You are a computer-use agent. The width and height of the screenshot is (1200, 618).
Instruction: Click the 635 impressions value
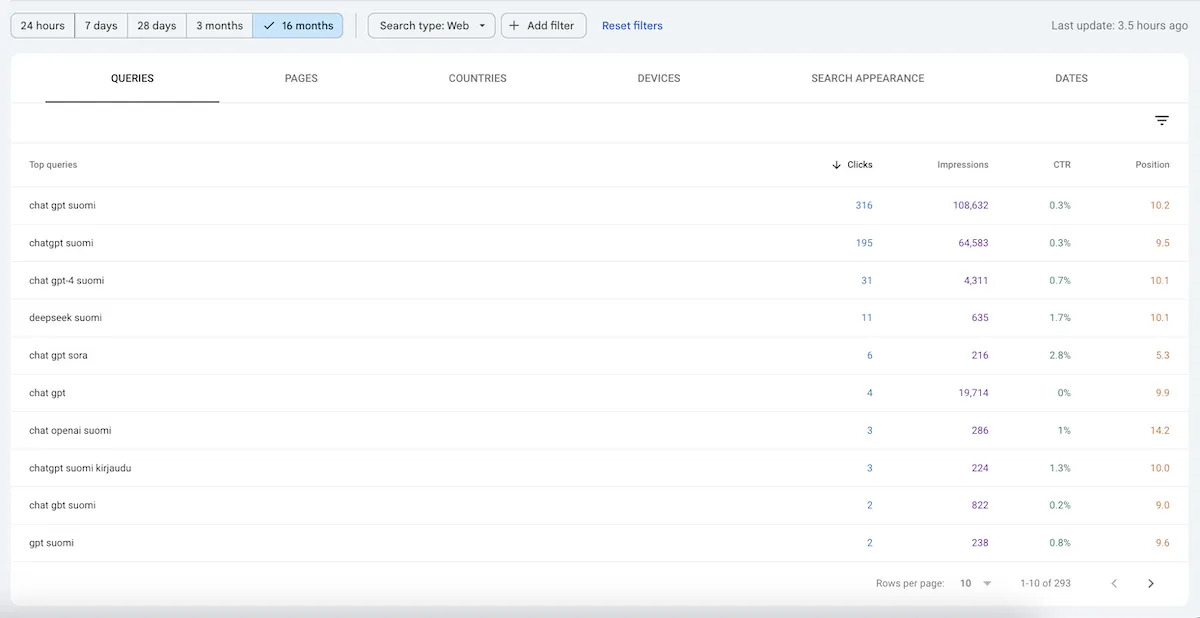(x=979, y=318)
